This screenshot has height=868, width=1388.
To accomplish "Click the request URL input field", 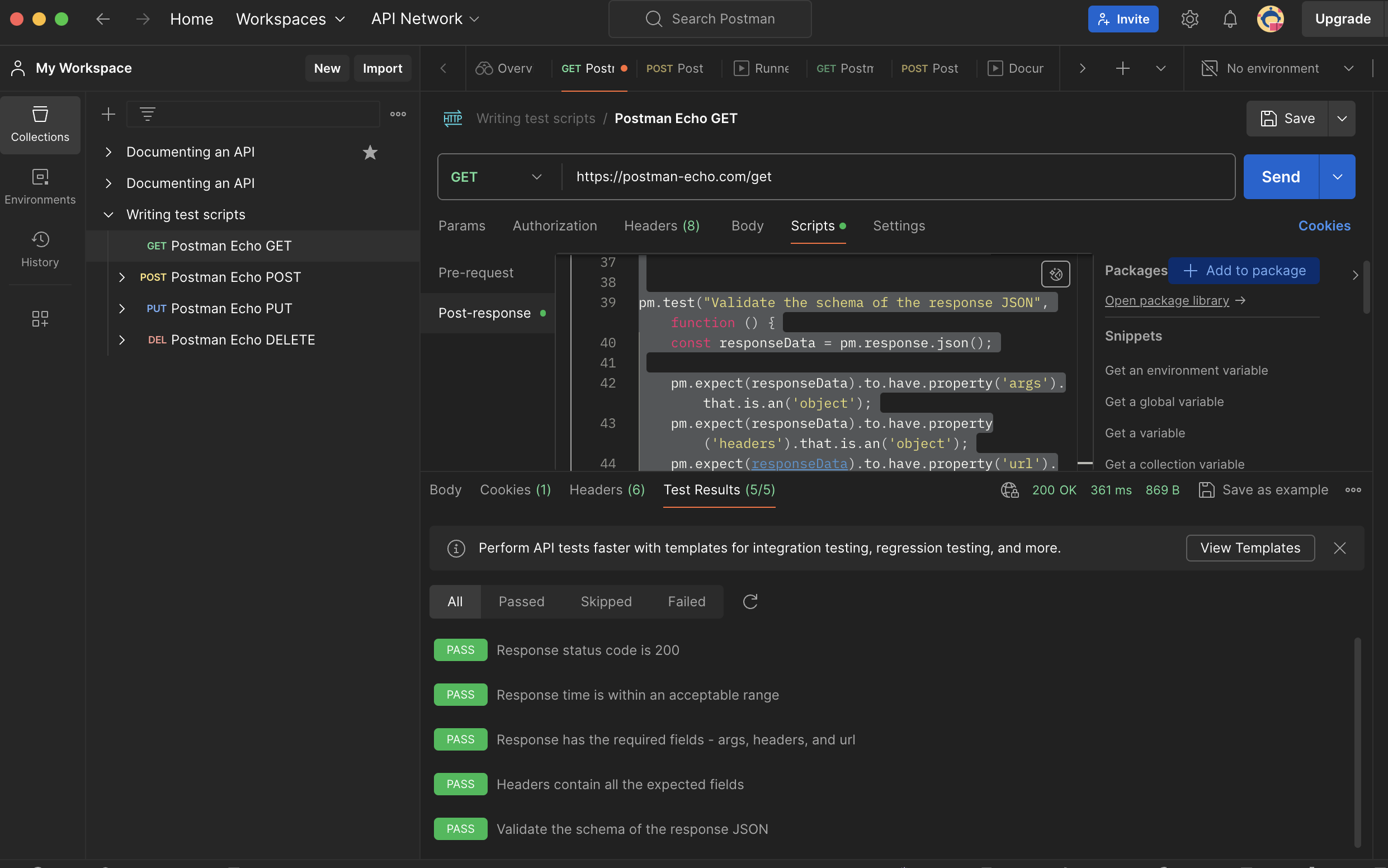I will [x=895, y=177].
